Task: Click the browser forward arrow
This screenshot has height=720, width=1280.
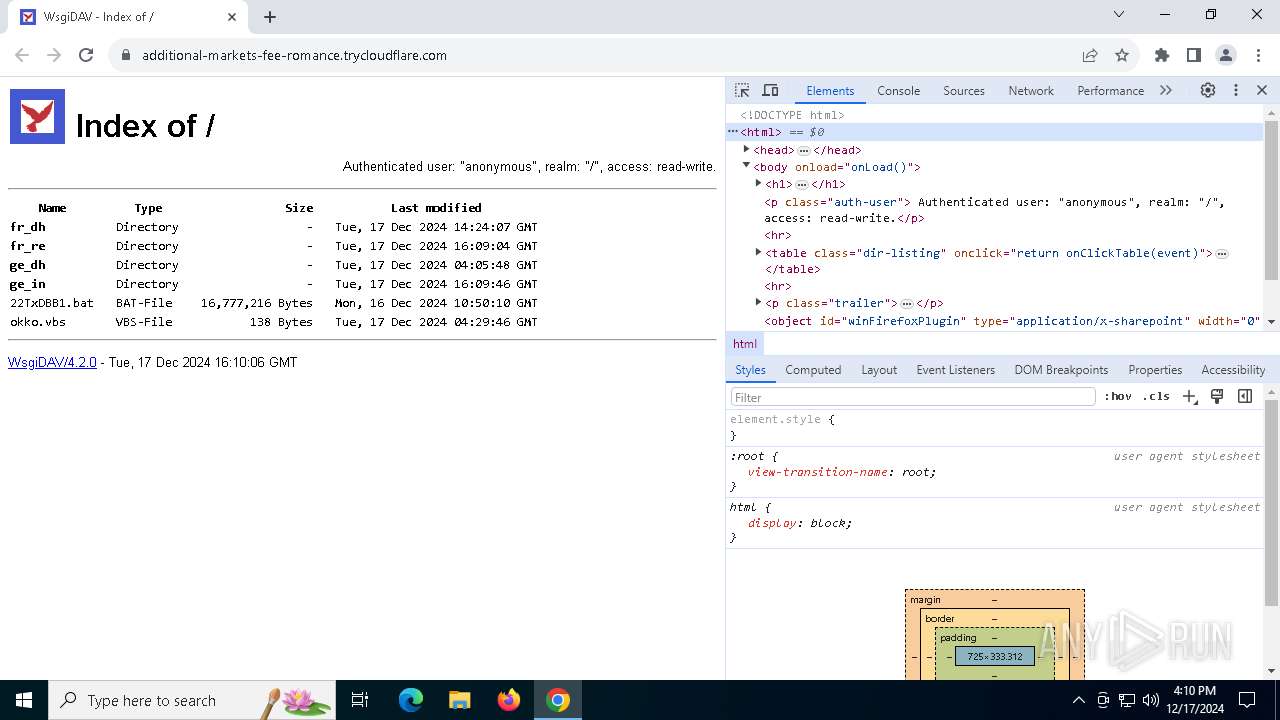Action: click(x=54, y=55)
